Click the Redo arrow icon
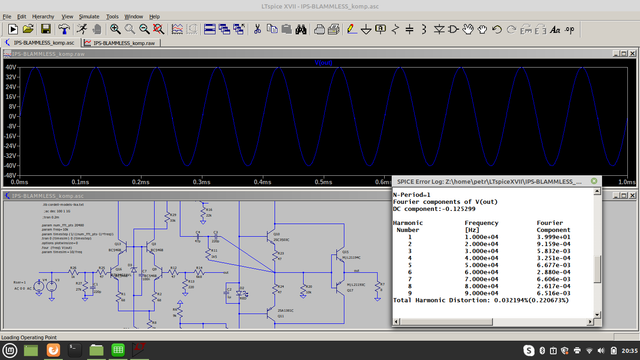640x360 pixels. [x=511, y=29]
